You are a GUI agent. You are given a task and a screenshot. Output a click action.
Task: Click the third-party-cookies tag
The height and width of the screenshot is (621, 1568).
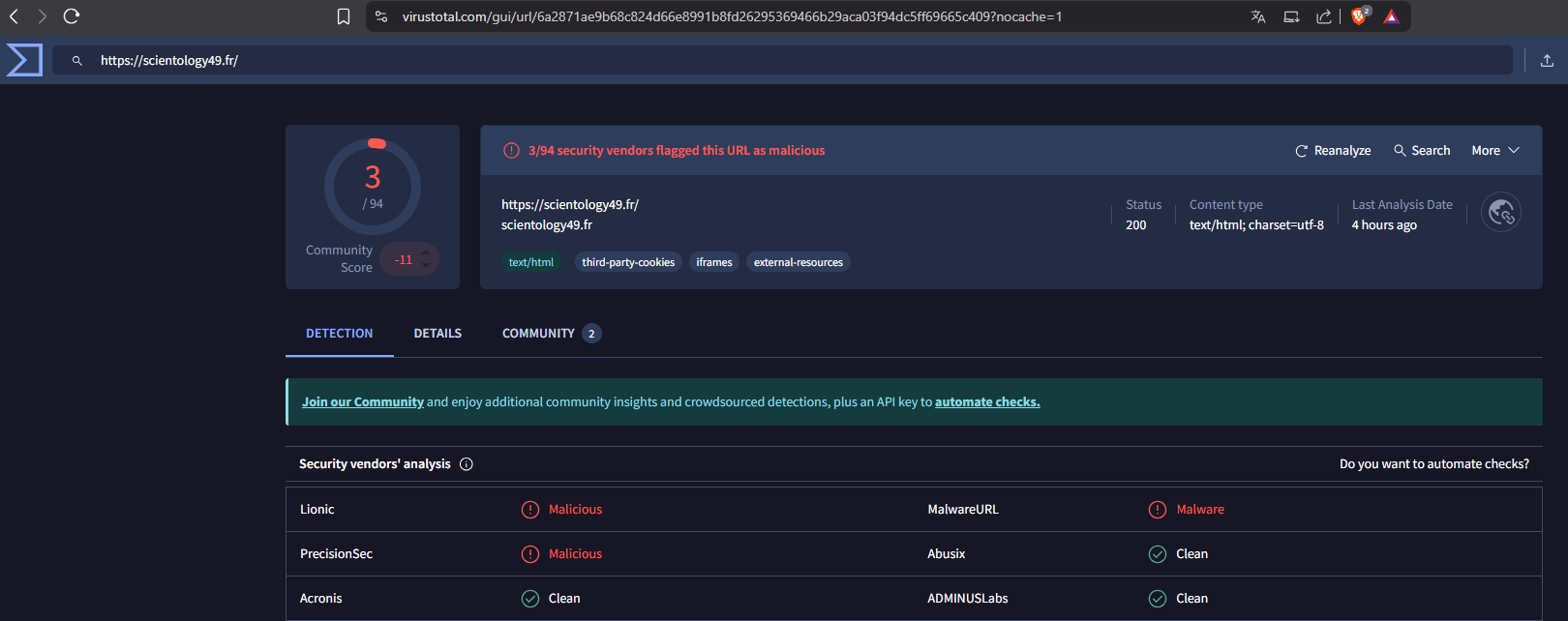click(628, 262)
